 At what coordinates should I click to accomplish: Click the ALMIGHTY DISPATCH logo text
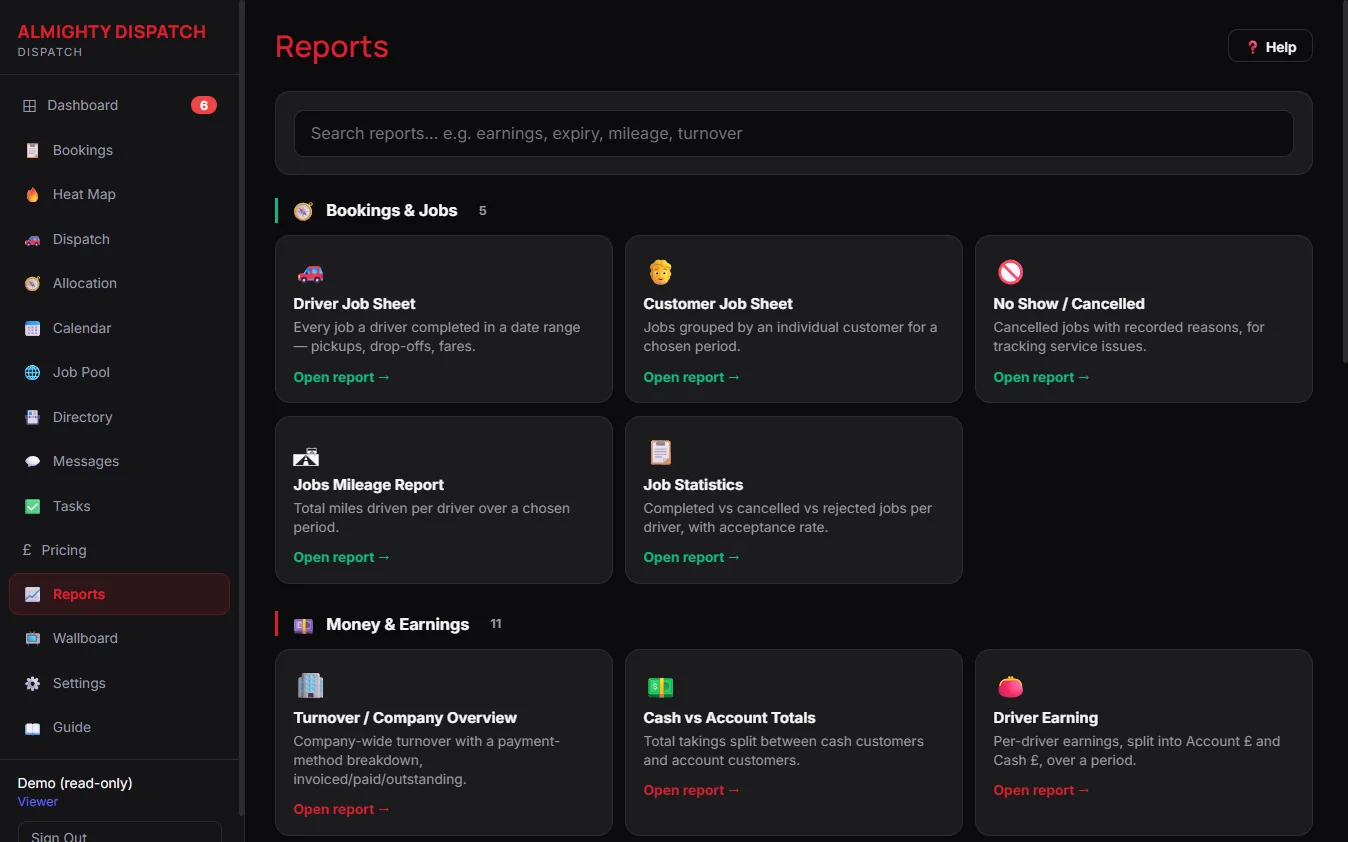coord(112,32)
